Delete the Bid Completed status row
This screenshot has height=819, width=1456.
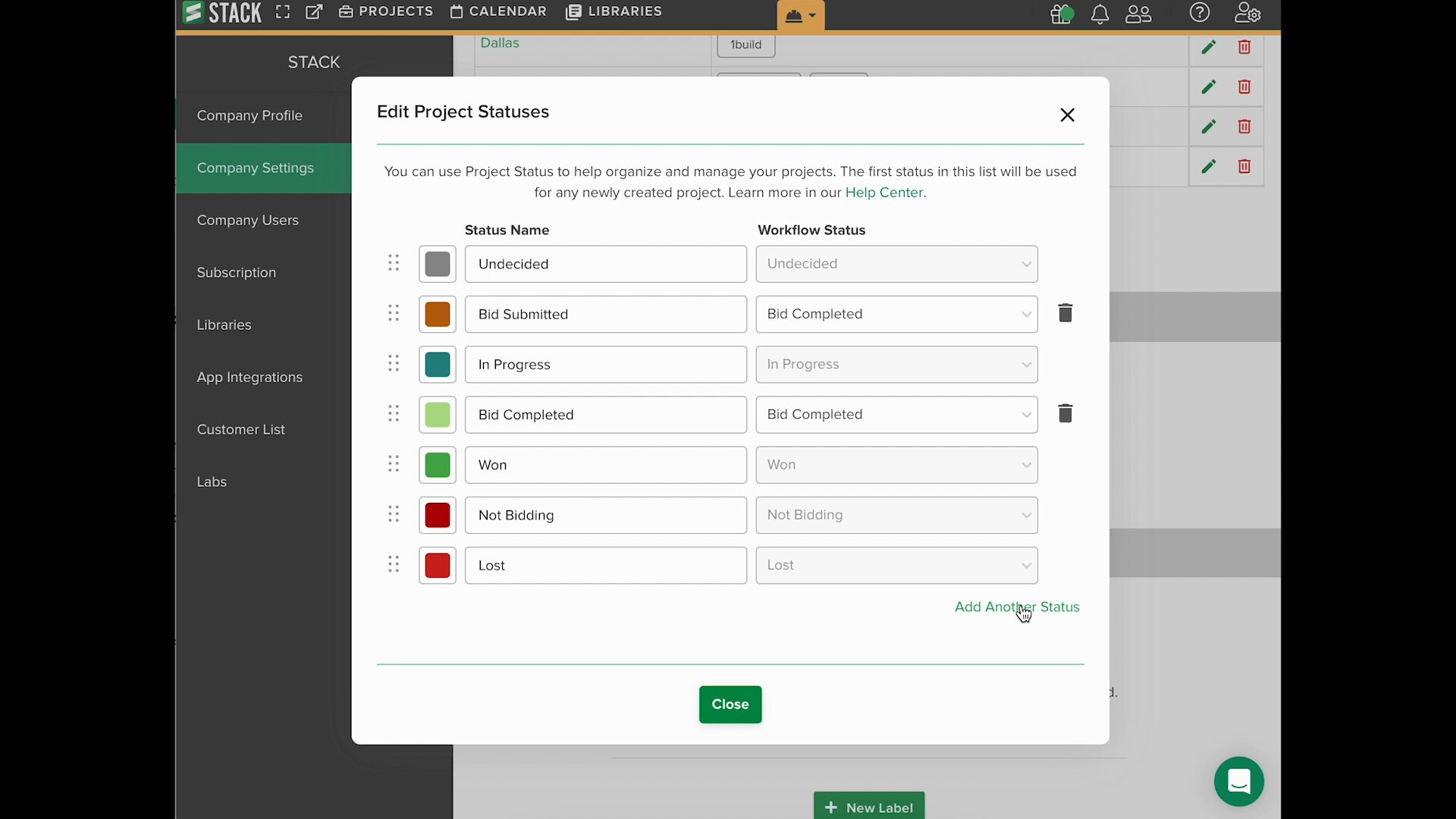point(1065,413)
